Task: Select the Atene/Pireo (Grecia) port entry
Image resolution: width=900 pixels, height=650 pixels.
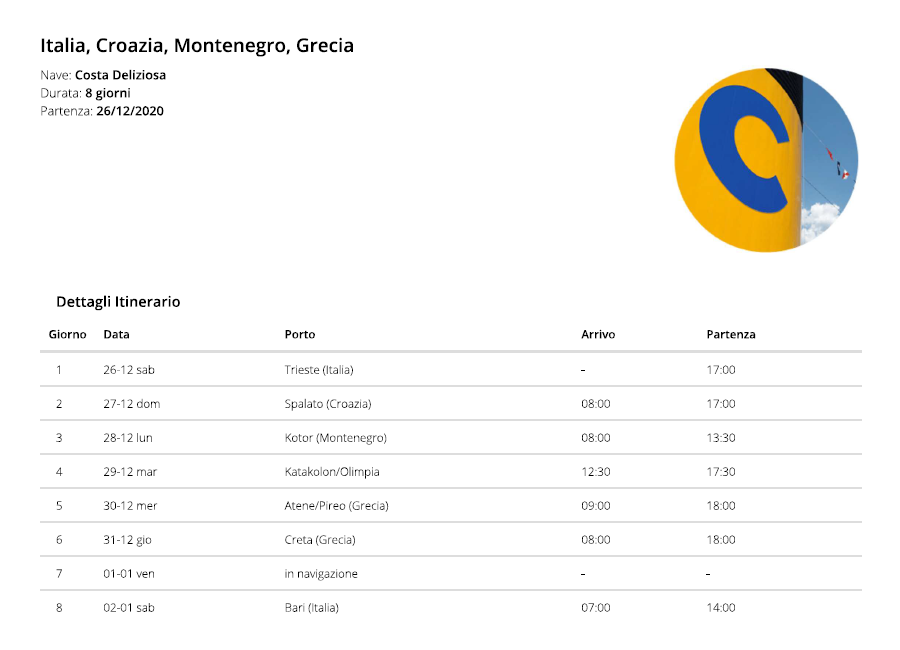Action: tap(337, 506)
